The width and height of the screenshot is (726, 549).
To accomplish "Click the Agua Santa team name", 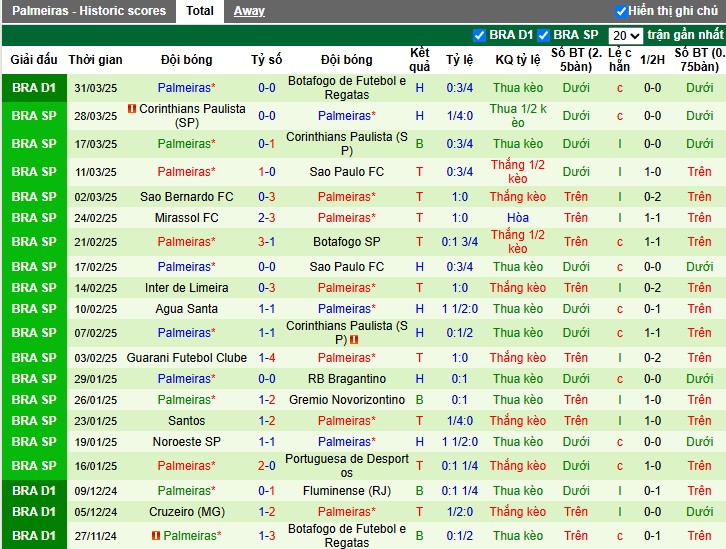I will [x=187, y=309].
